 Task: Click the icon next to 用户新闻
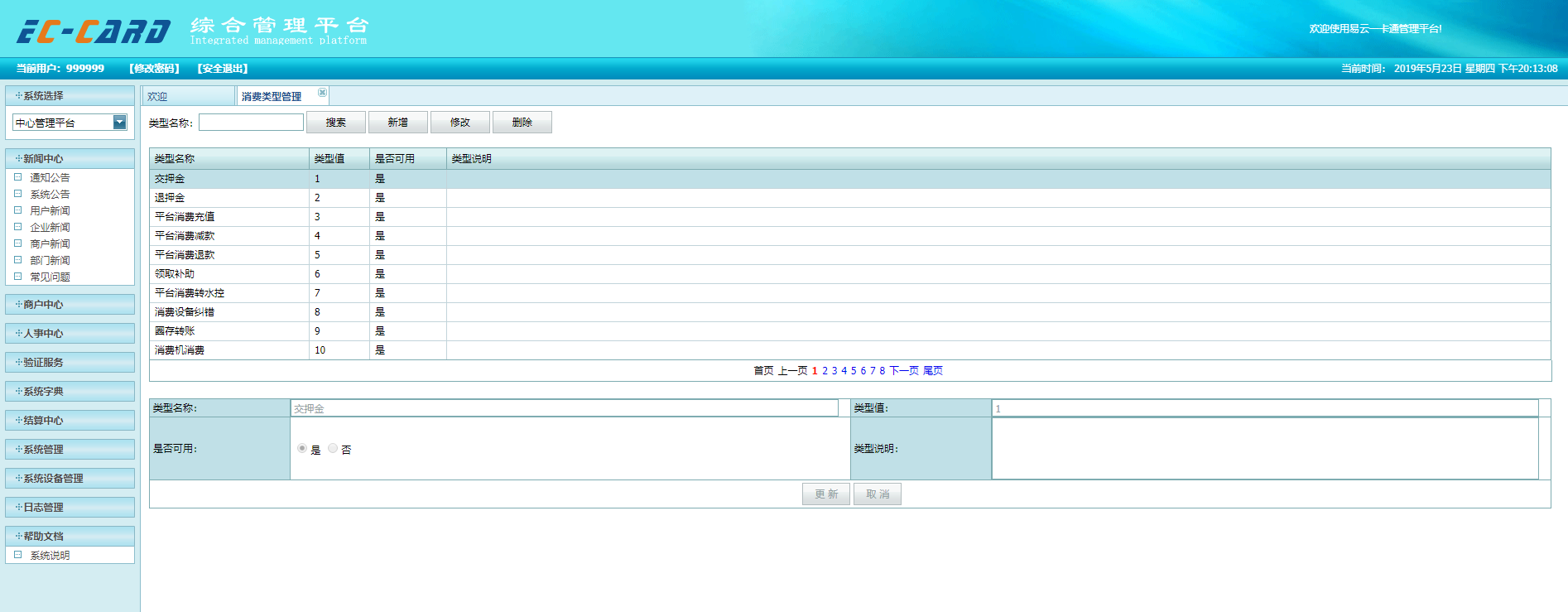(x=18, y=210)
